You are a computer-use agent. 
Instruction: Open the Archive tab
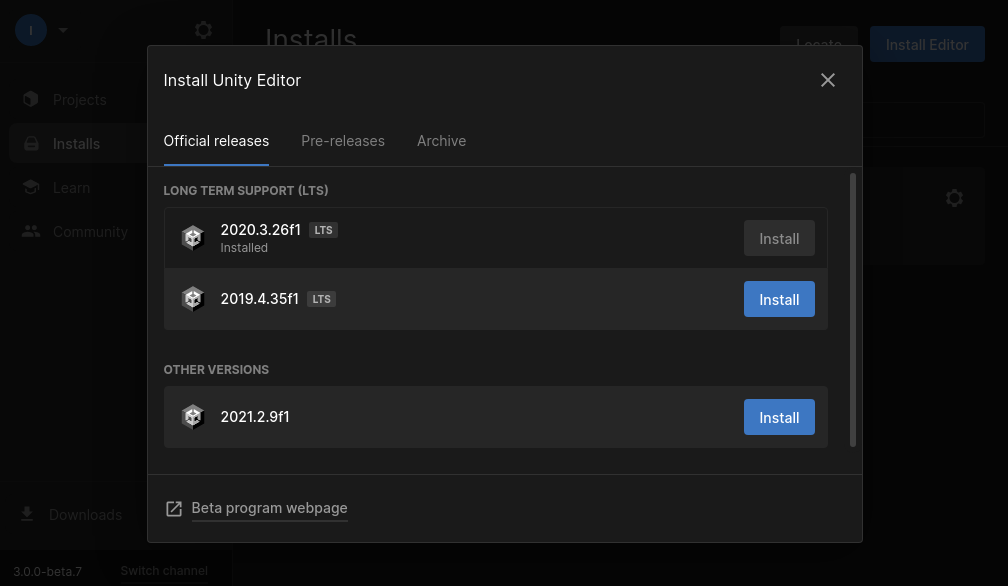441,141
